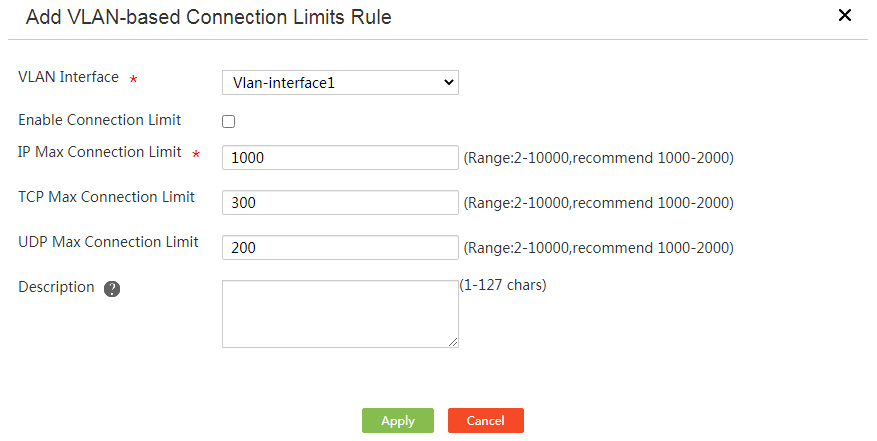Click the TCP Max Connection Limit field
This screenshot has width=877, height=441.
pyautogui.click(x=340, y=202)
